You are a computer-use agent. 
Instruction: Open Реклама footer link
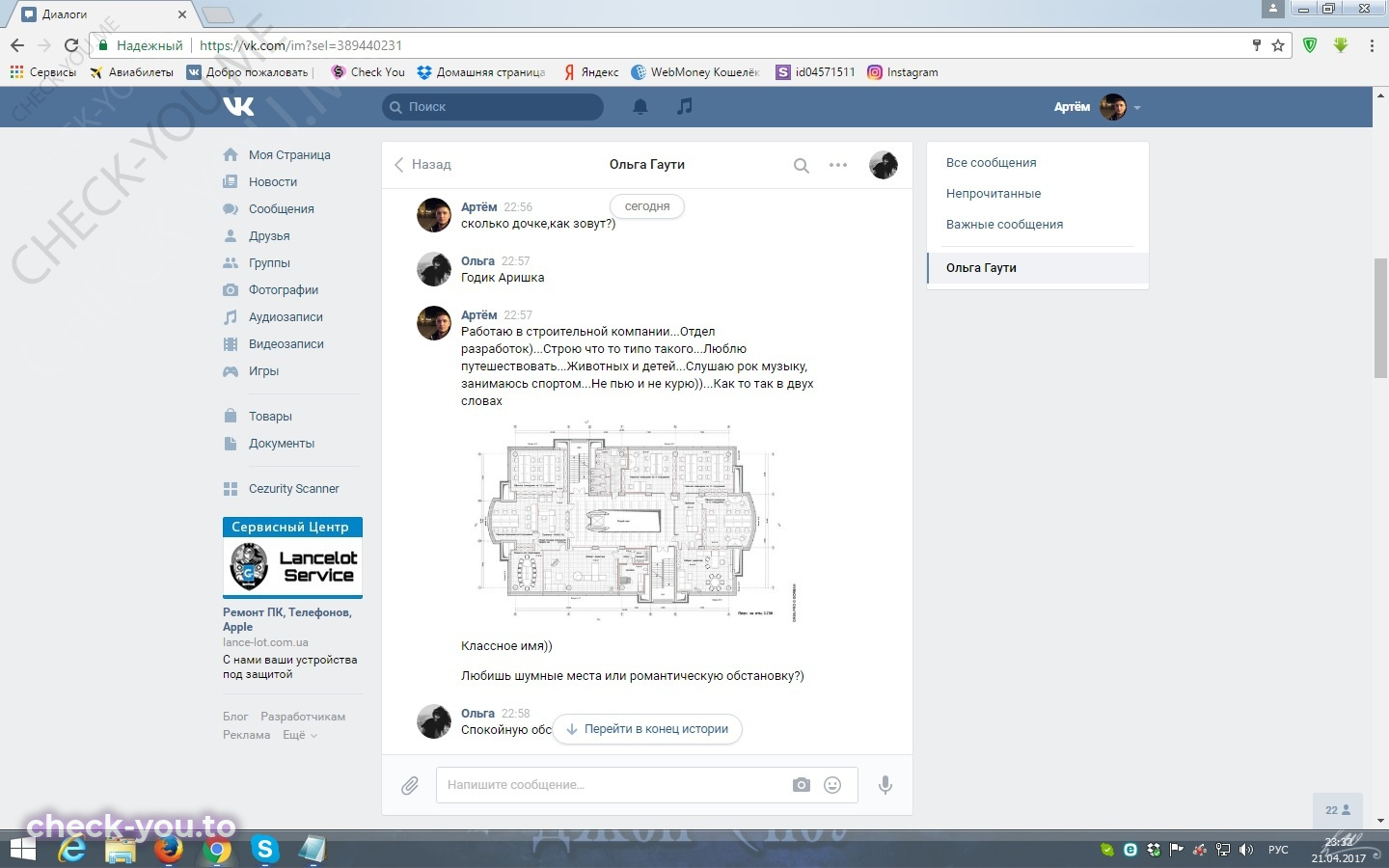(x=246, y=735)
